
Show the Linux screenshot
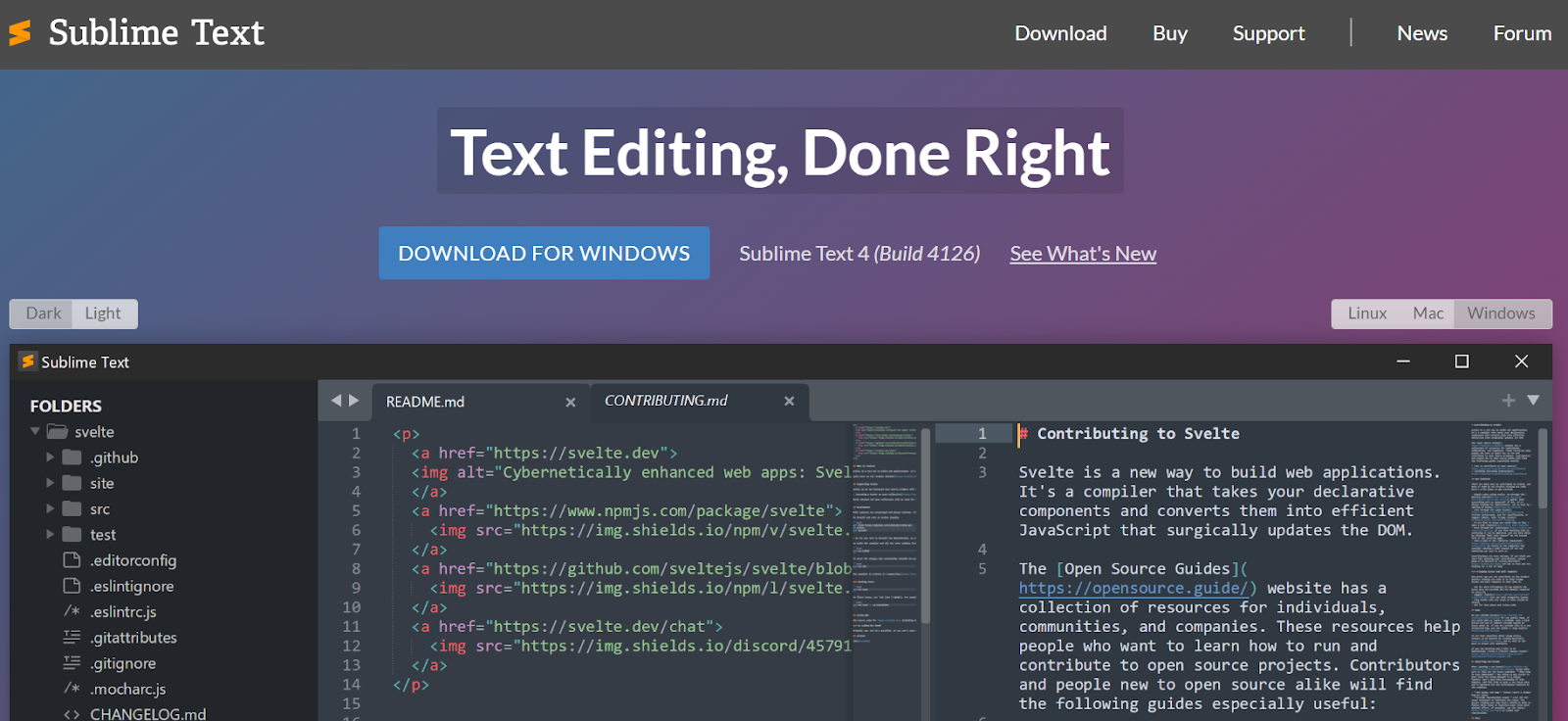coord(1367,313)
